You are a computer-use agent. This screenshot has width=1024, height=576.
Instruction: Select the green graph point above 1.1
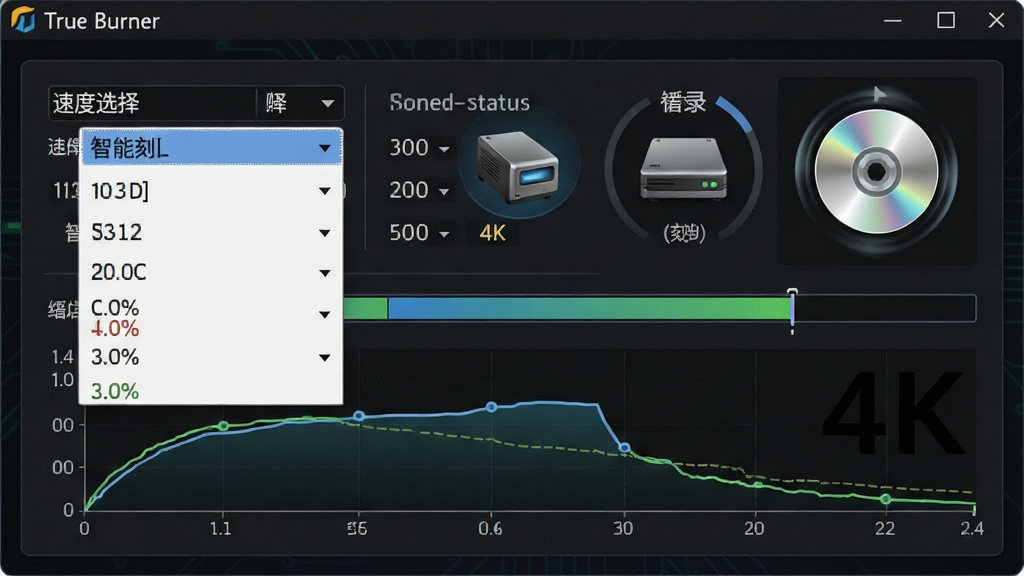tap(223, 426)
